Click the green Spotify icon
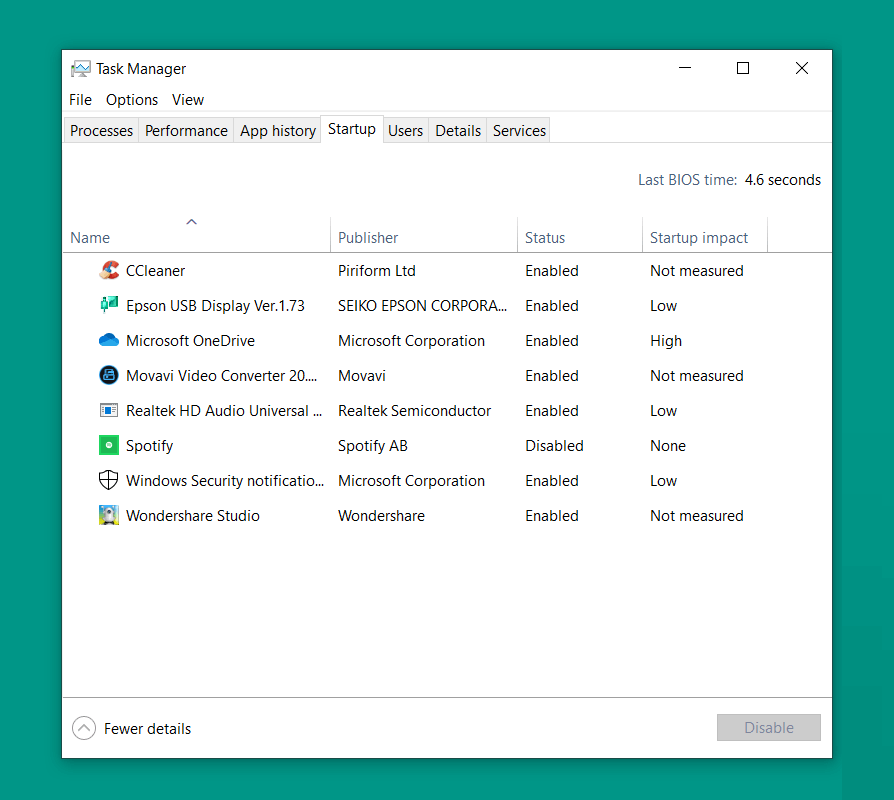 point(109,445)
